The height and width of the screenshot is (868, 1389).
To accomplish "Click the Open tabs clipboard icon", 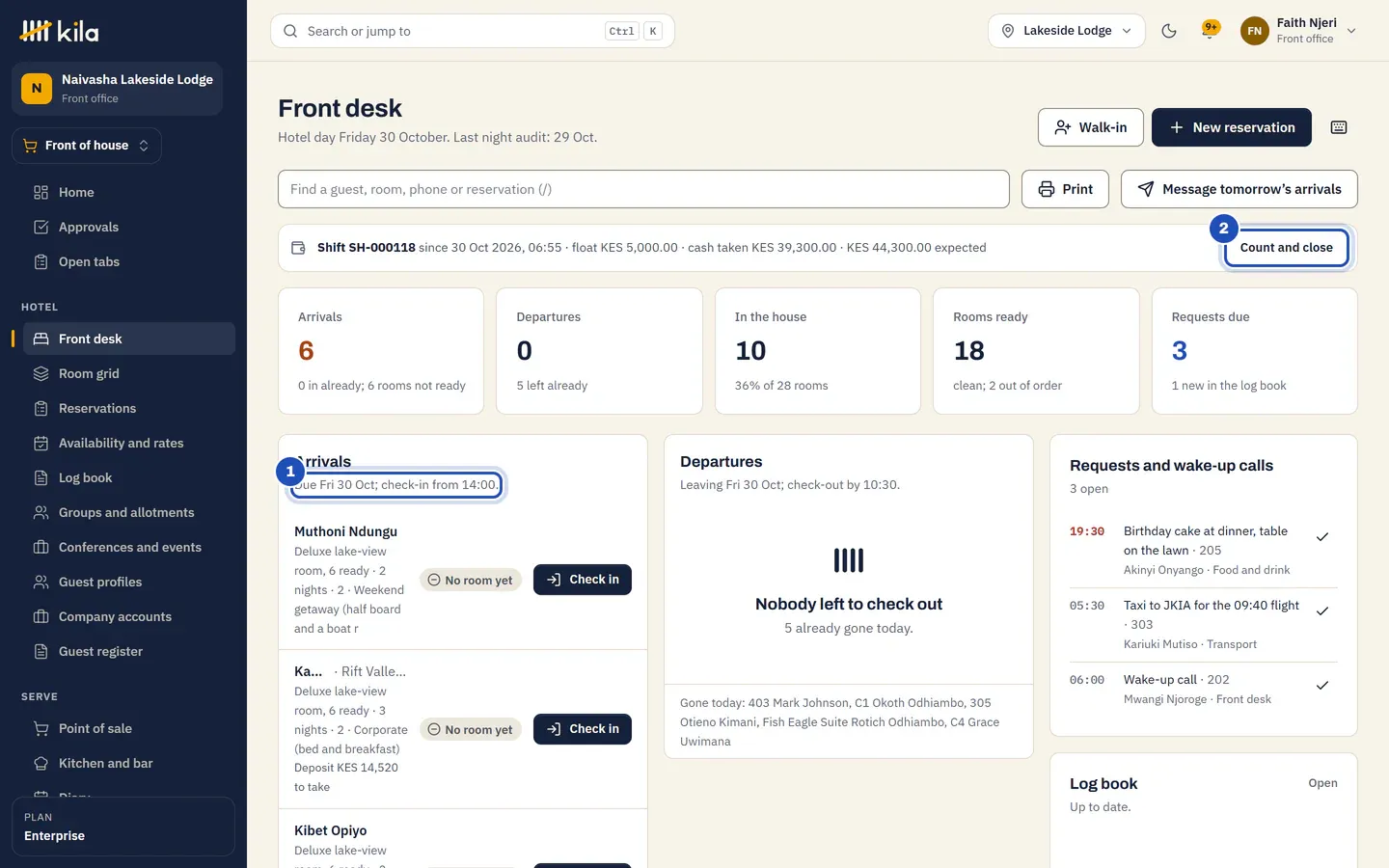I will click(x=41, y=262).
